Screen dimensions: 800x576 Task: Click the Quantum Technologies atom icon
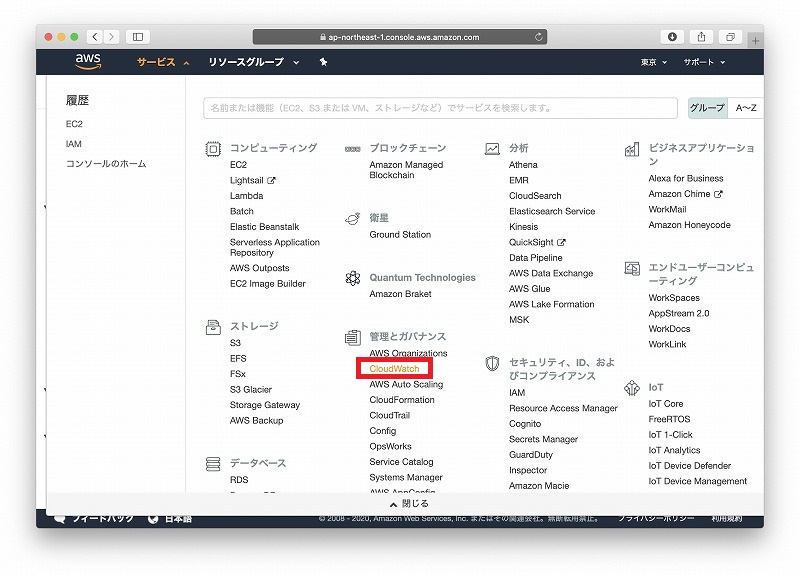(353, 278)
